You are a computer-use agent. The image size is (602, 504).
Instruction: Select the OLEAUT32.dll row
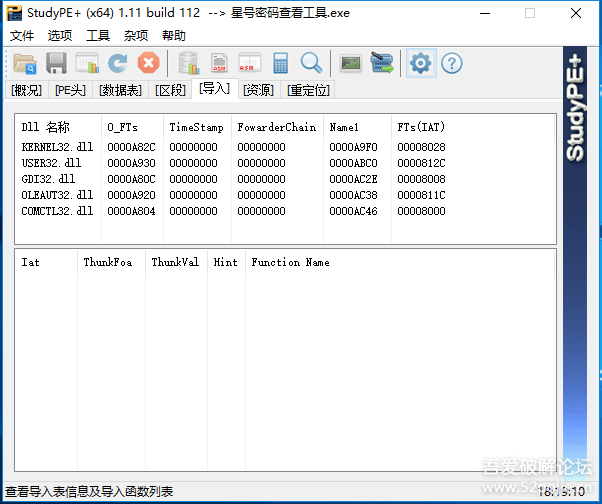click(285, 195)
